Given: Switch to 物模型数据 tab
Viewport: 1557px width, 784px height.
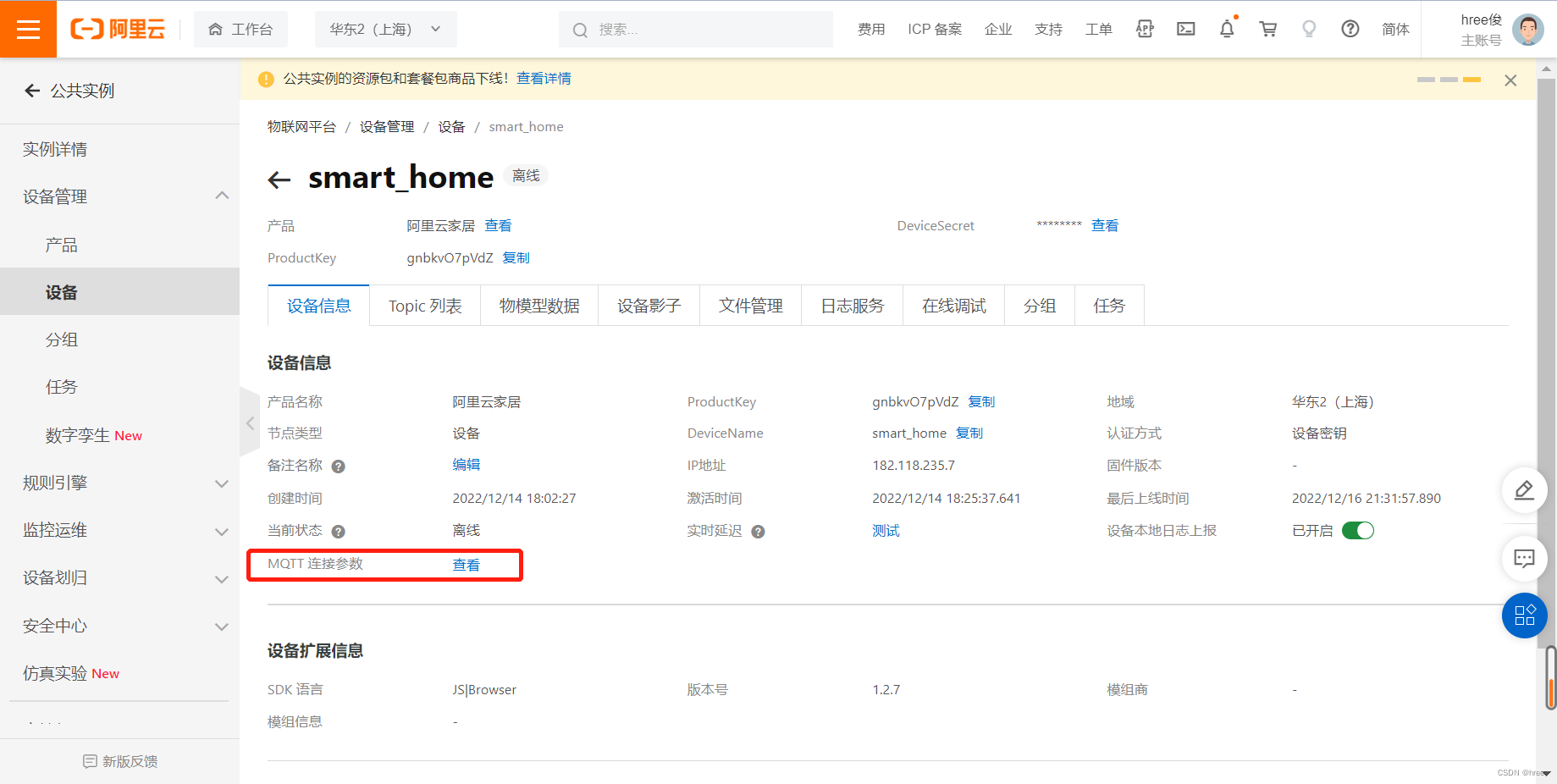Looking at the screenshot, I should pos(539,306).
